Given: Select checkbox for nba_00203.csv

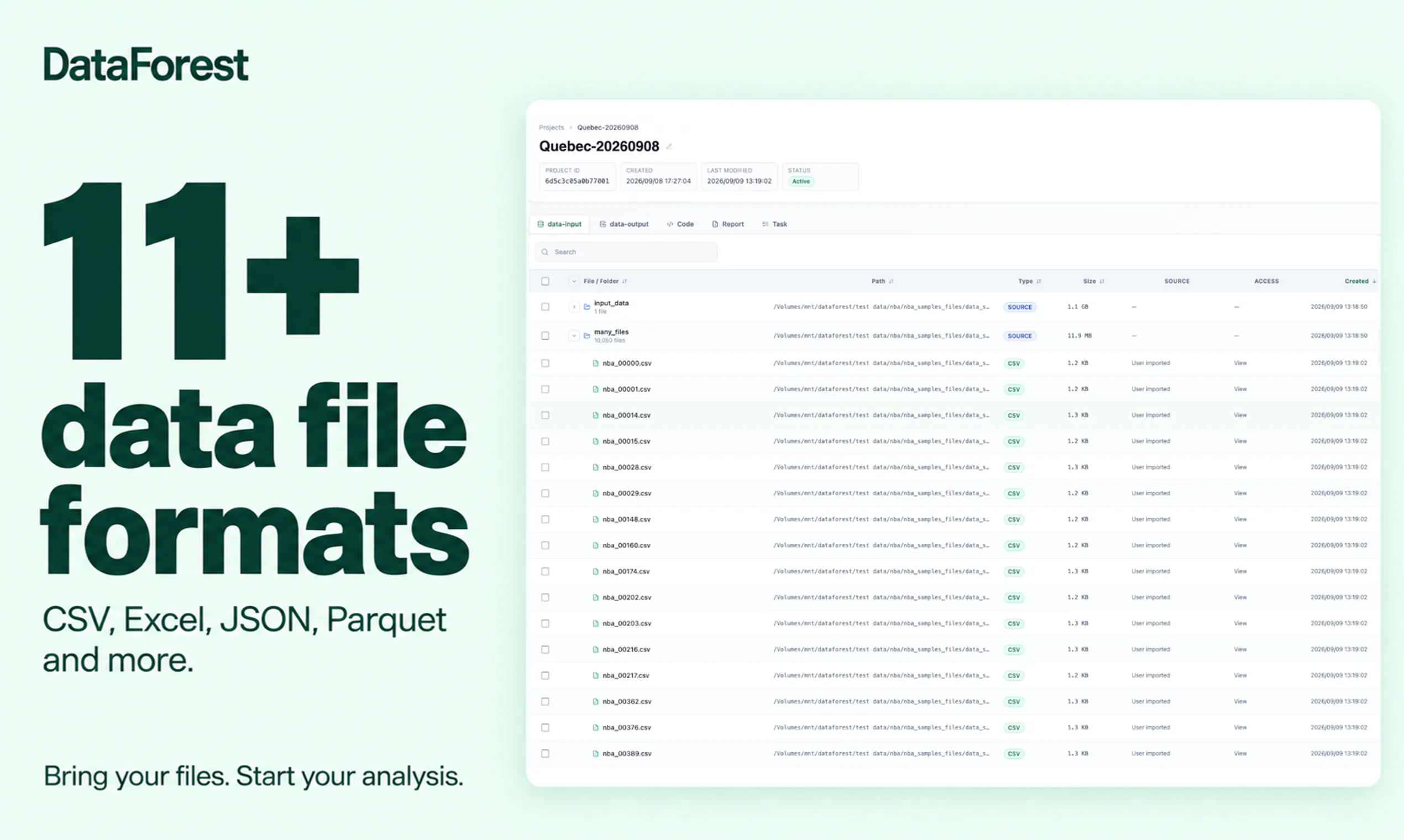Looking at the screenshot, I should click(545, 624).
